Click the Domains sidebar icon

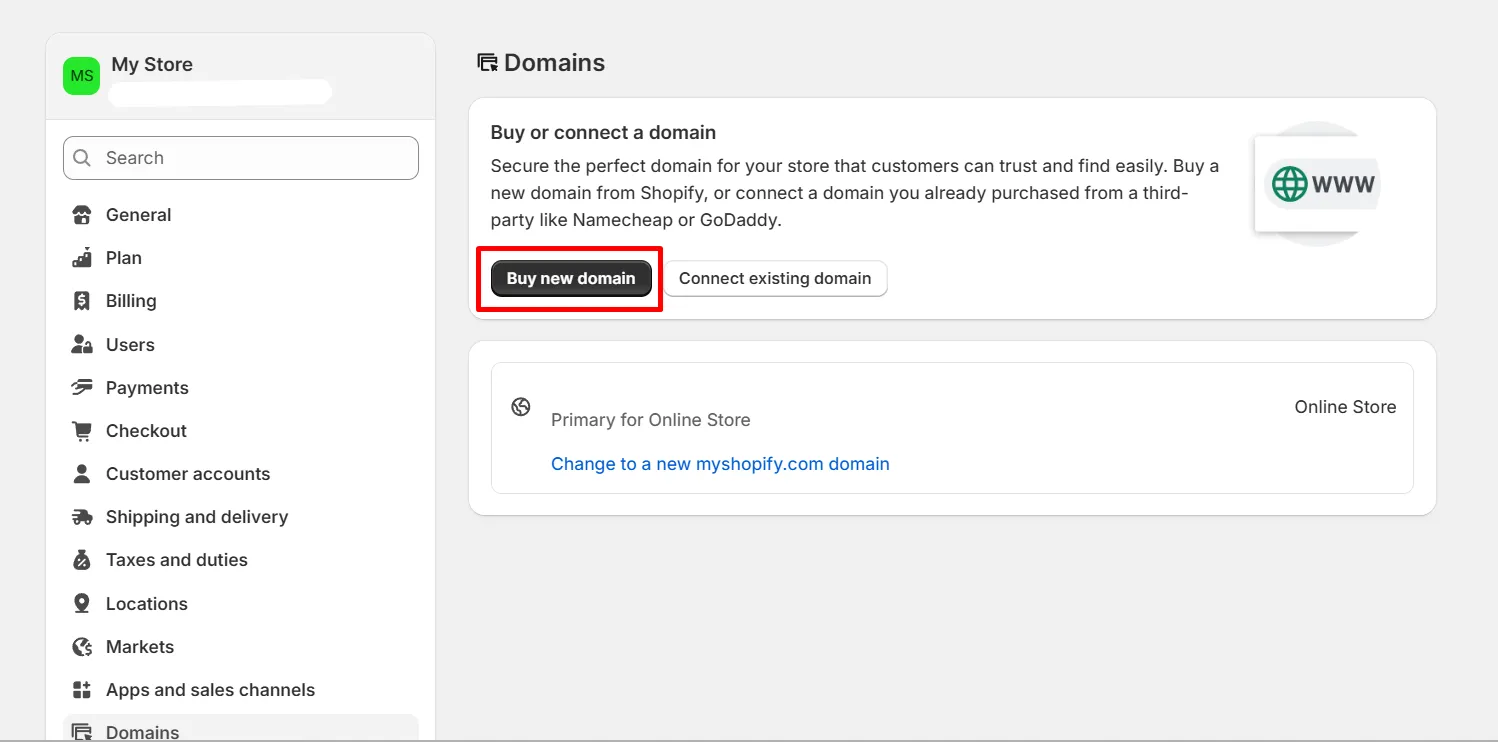[82, 732]
